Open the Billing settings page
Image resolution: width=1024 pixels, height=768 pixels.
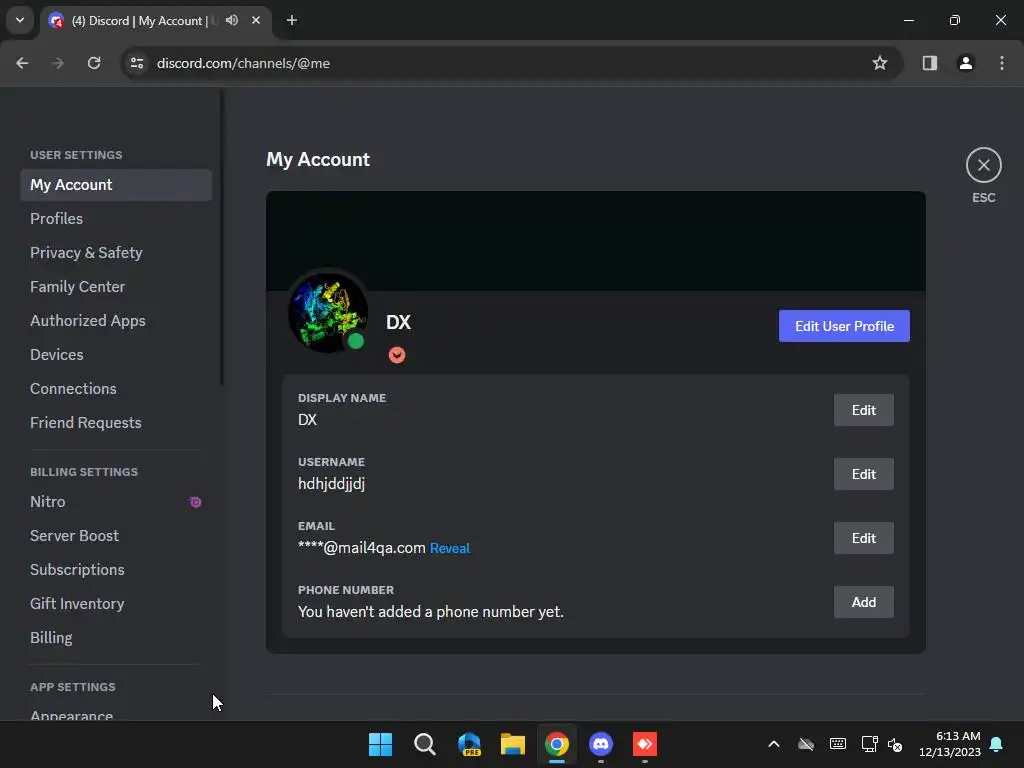click(x=116, y=637)
